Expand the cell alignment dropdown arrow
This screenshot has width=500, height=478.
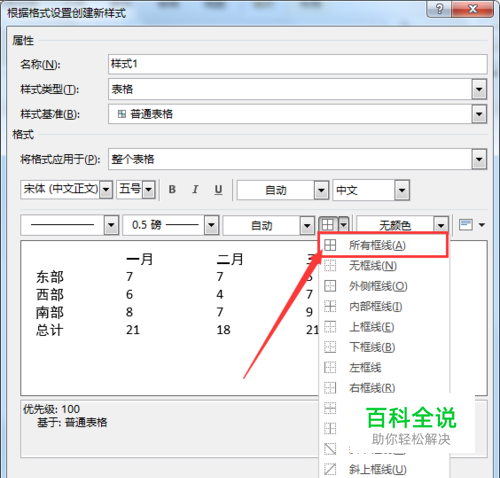click(x=482, y=225)
